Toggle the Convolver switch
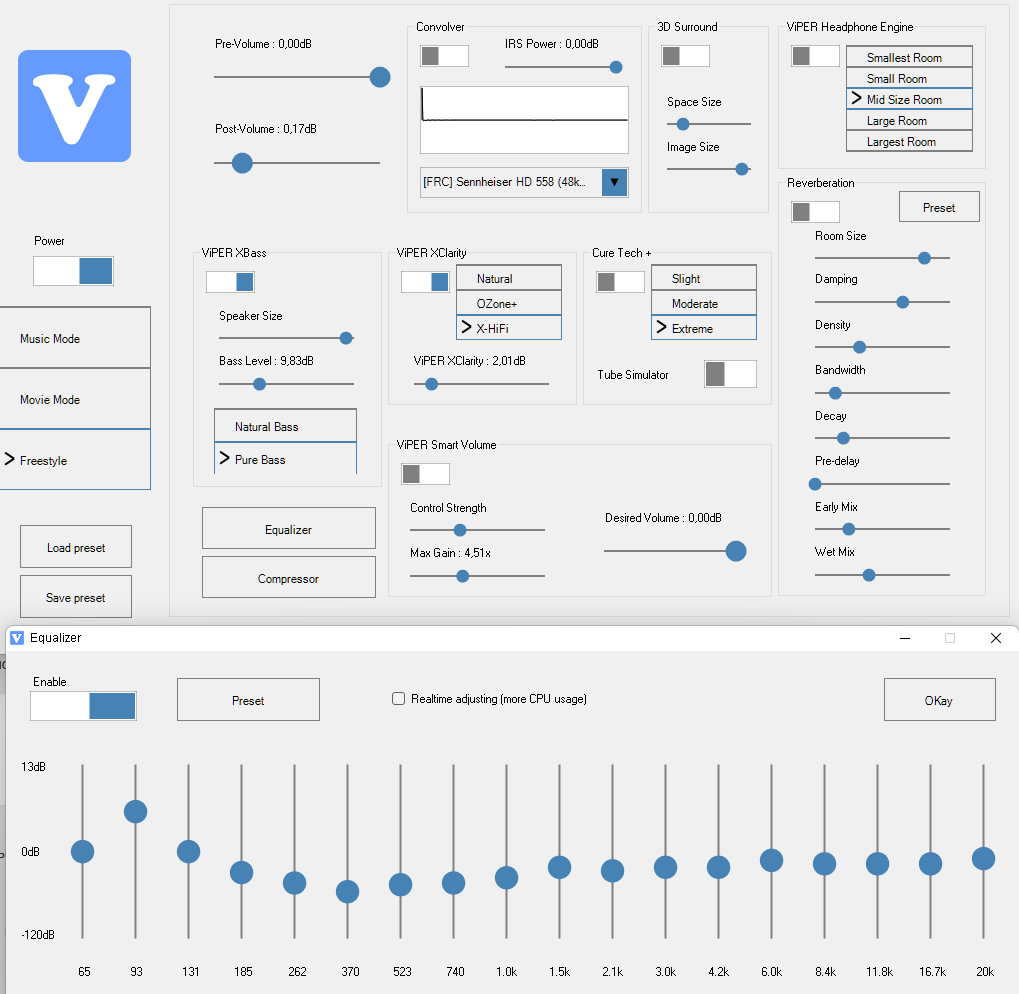Screen dimensions: 1019x994 445,56
